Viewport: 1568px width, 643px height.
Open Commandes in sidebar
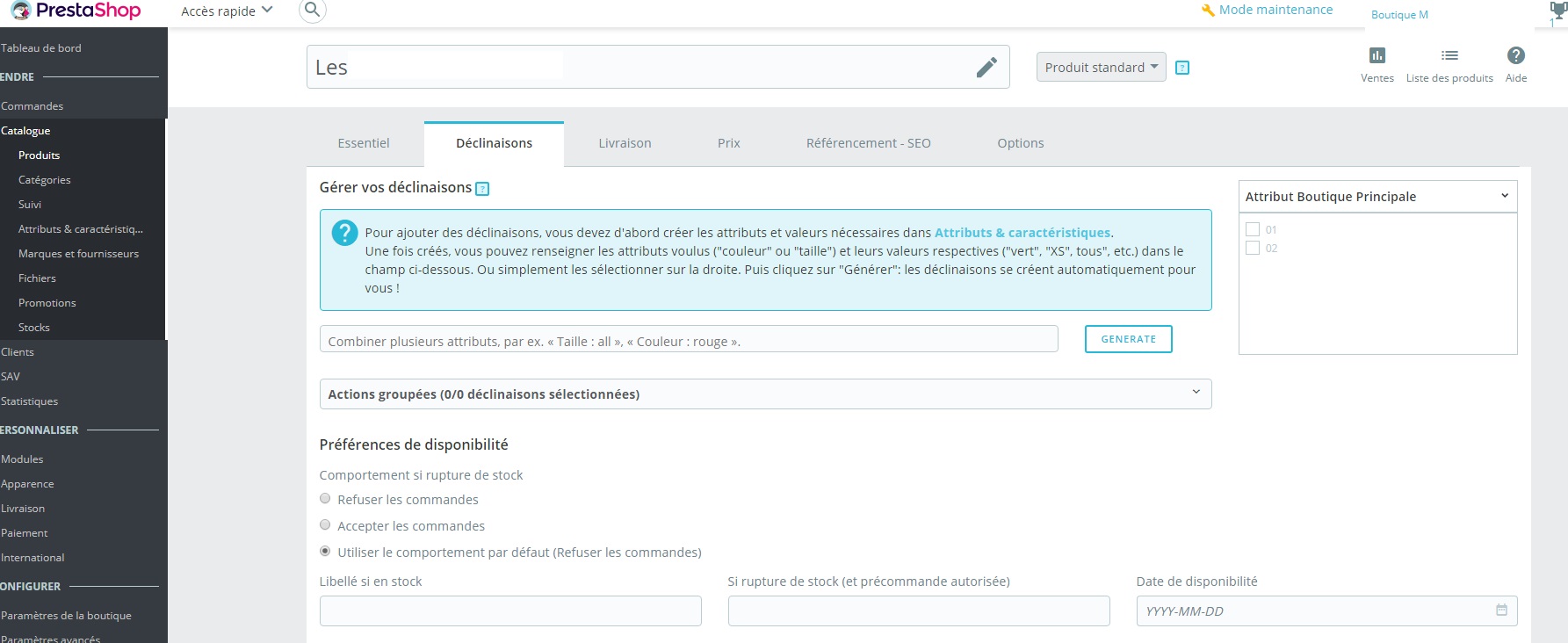tap(33, 106)
